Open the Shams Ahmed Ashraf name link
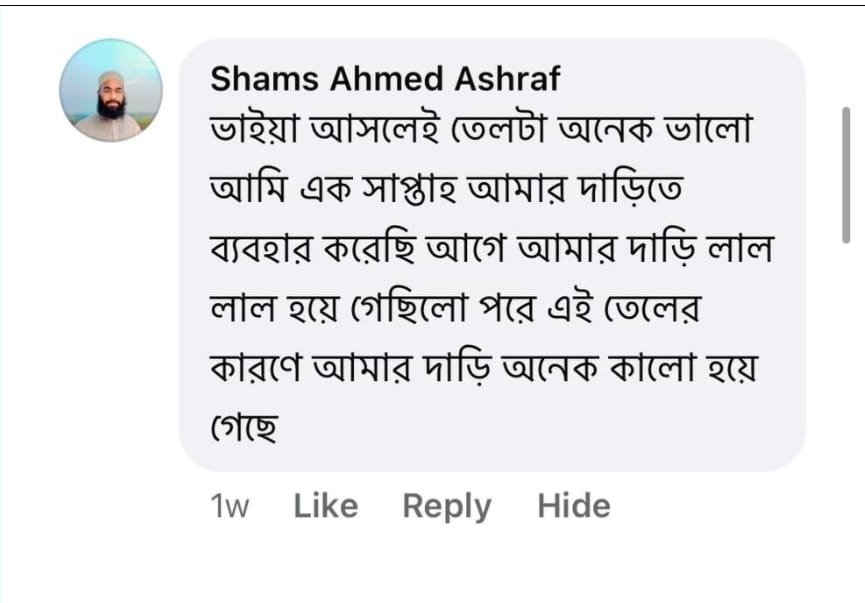The image size is (865, 603). click(x=385, y=78)
